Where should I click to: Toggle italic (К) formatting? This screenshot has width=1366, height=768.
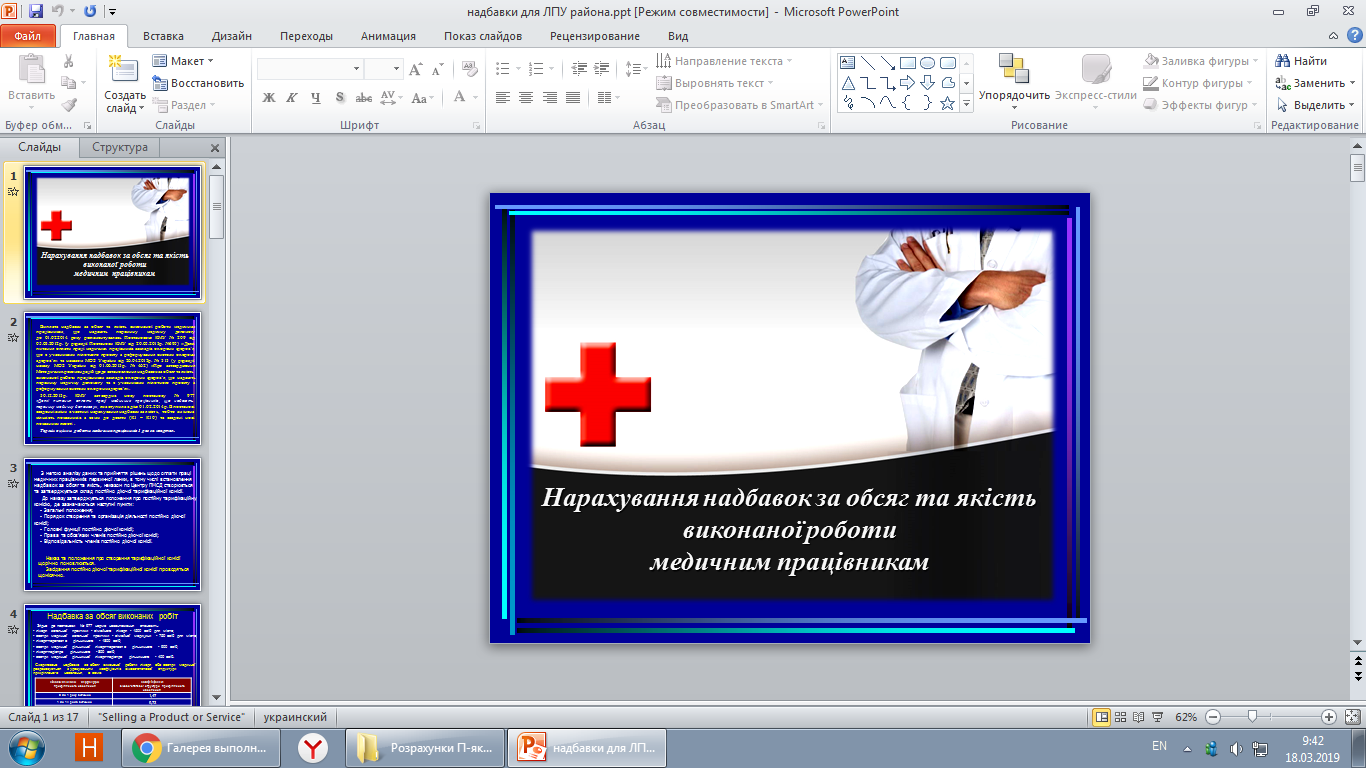point(292,97)
